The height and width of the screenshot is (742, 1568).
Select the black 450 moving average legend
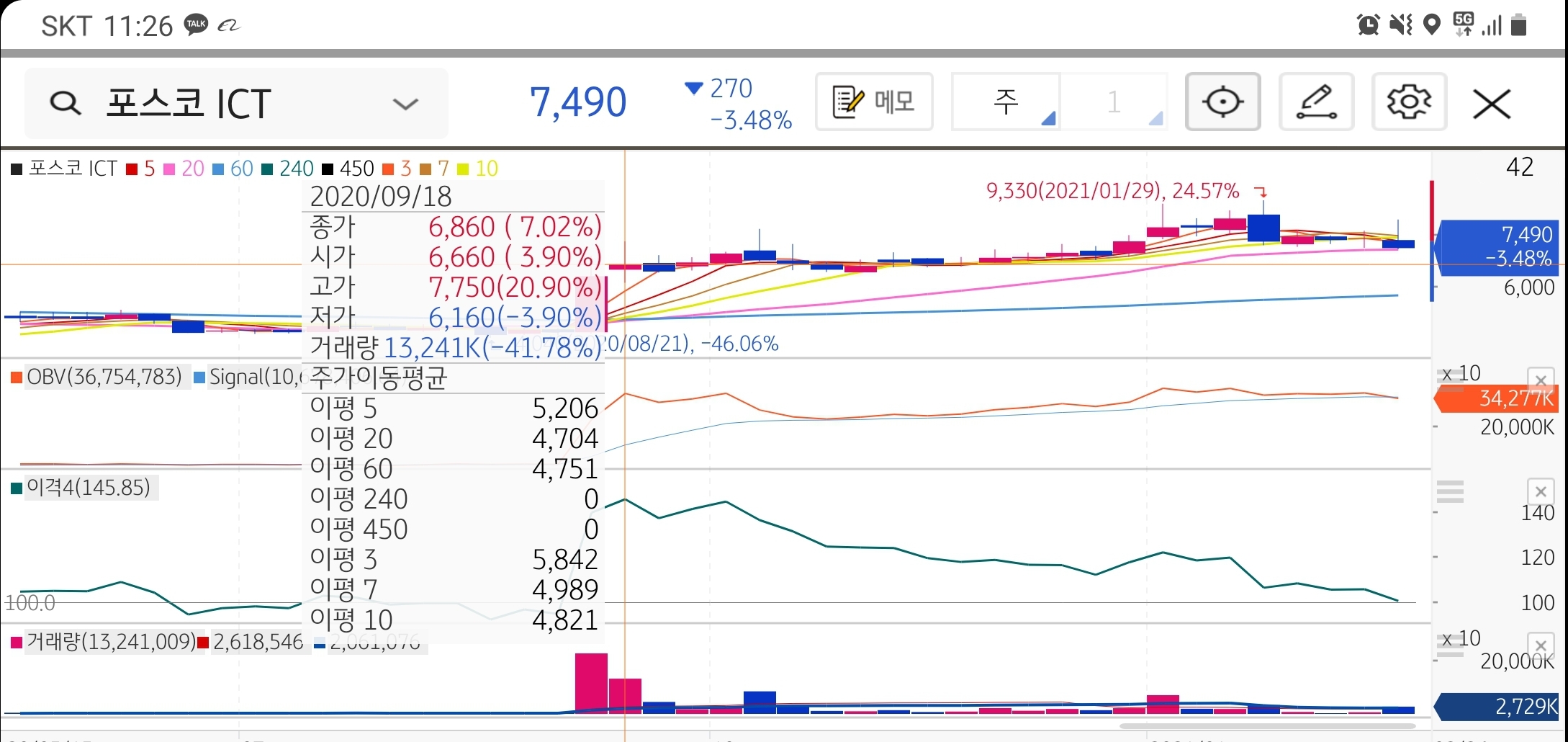pyautogui.click(x=348, y=169)
